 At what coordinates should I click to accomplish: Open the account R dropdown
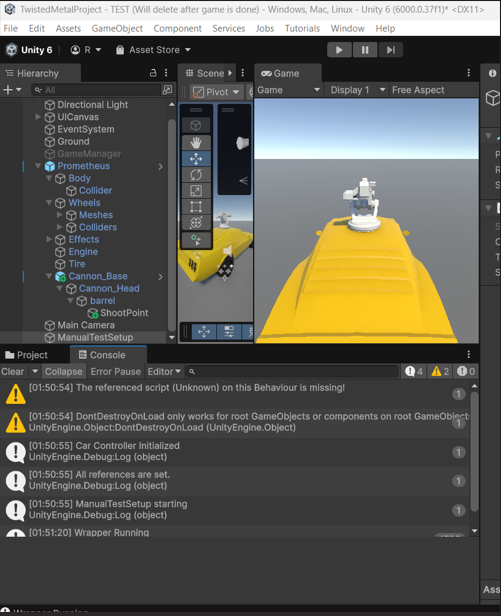(x=86, y=50)
